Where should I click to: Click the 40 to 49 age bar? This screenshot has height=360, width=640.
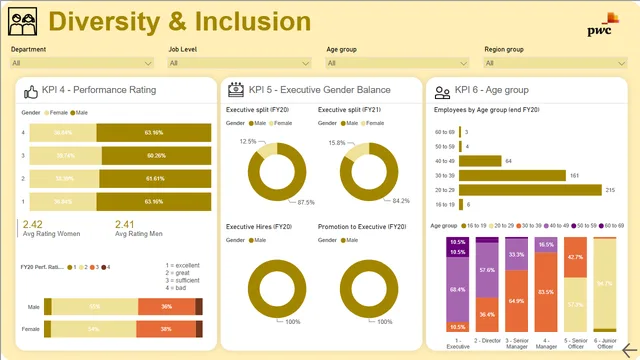tap(480, 161)
